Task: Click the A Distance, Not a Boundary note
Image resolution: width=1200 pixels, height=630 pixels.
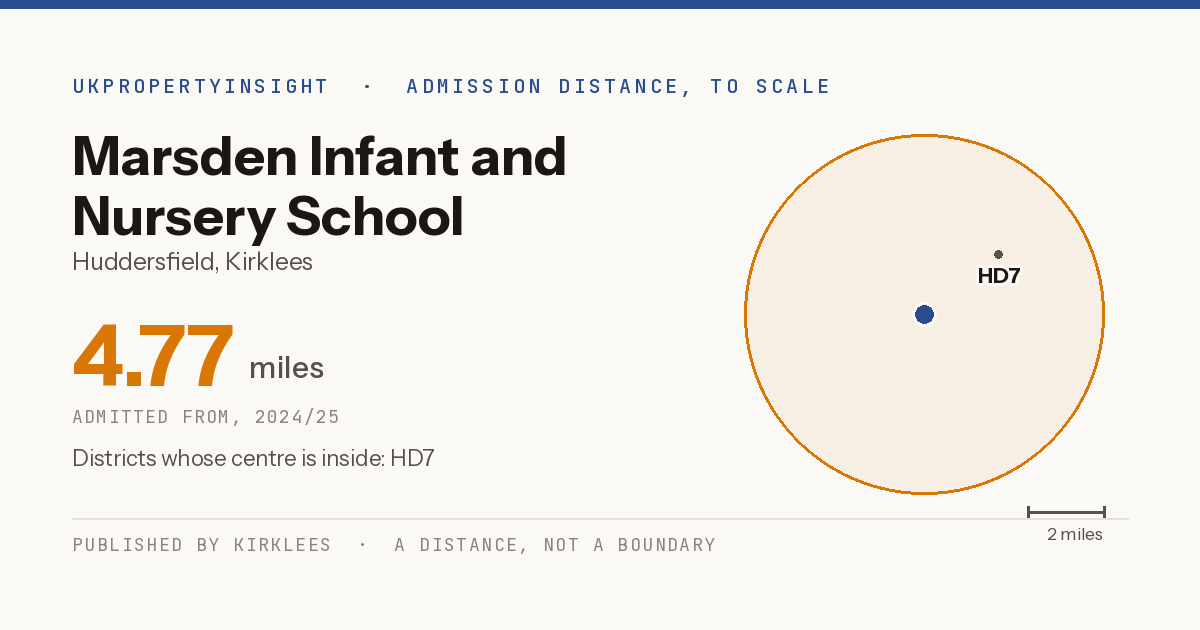Action: (555, 545)
